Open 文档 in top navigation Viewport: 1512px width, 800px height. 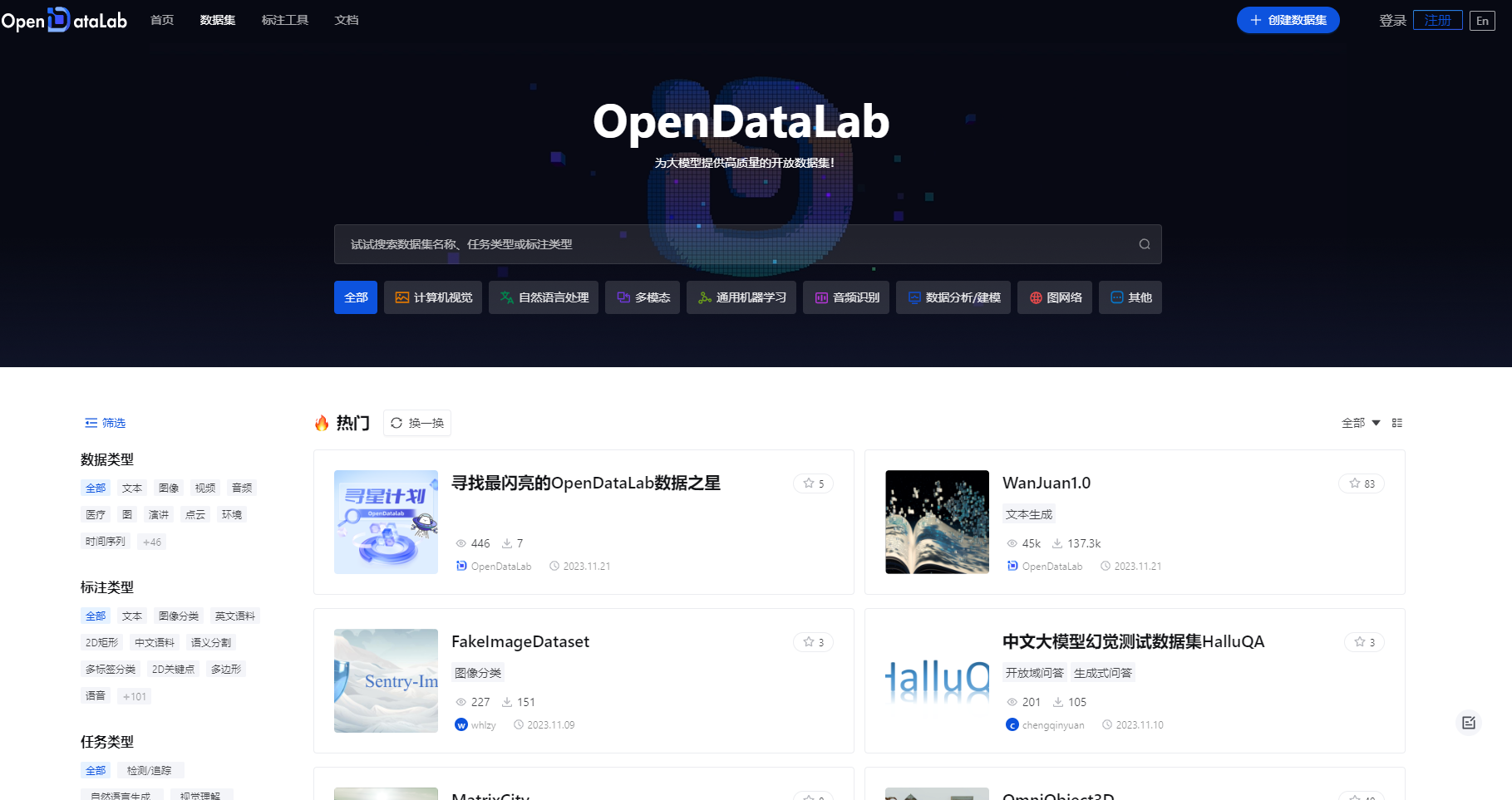click(x=347, y=20)
